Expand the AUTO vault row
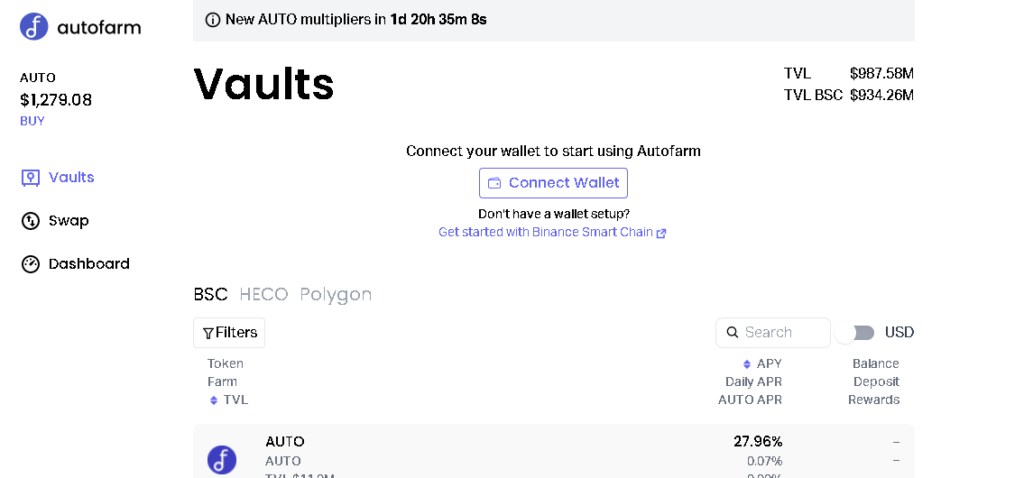This screenshot has width=1024, height=478. pyautogui.click(x=554, y=451)
